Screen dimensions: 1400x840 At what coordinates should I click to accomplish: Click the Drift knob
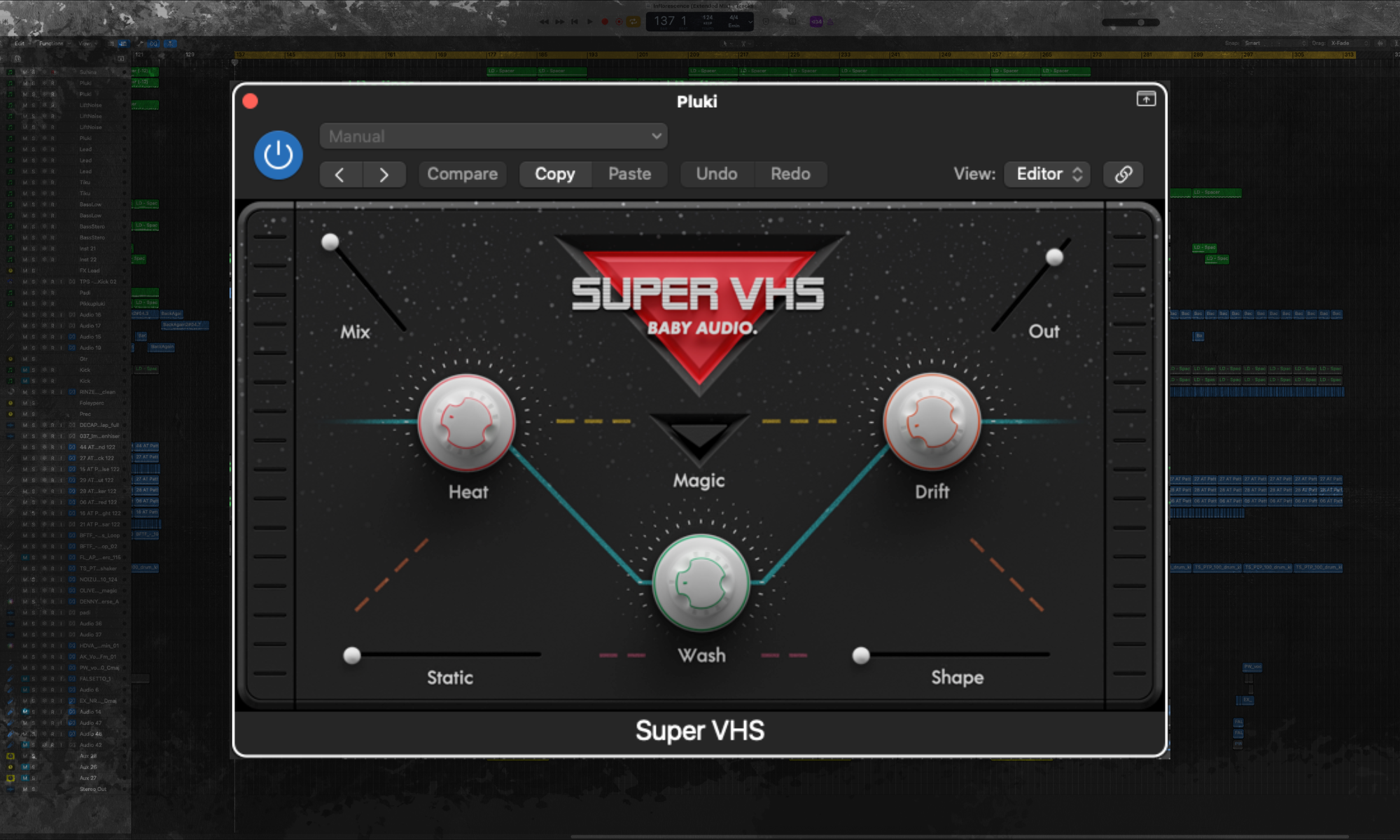[932, 422]
